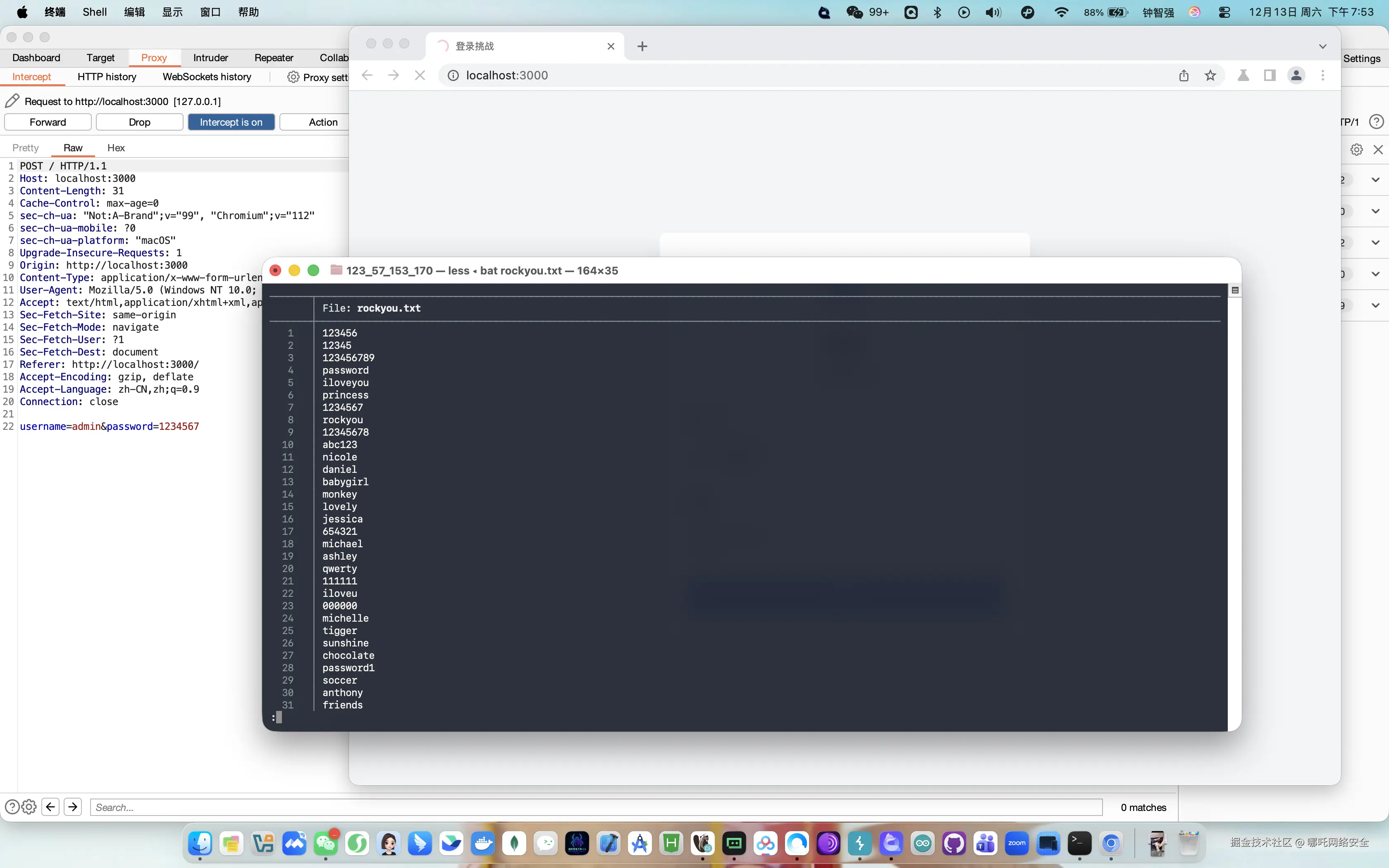Viewport: 1389px width, 868px height.
Task: Open the browser tab list chevron
Action: click(x=1322, y=46)
